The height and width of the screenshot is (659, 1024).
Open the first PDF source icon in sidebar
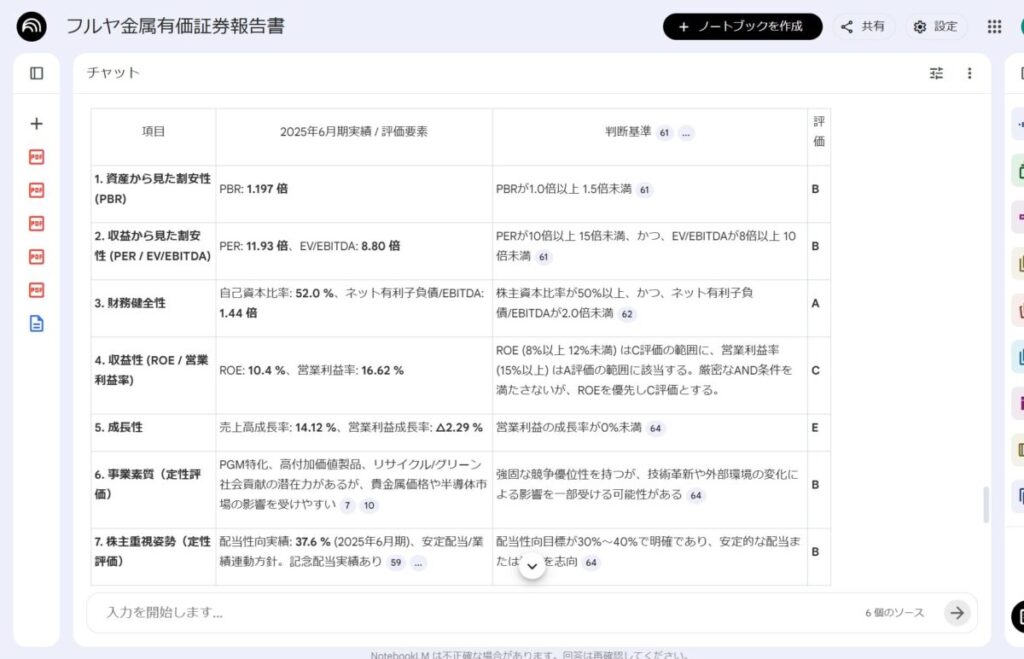[37, 157]
